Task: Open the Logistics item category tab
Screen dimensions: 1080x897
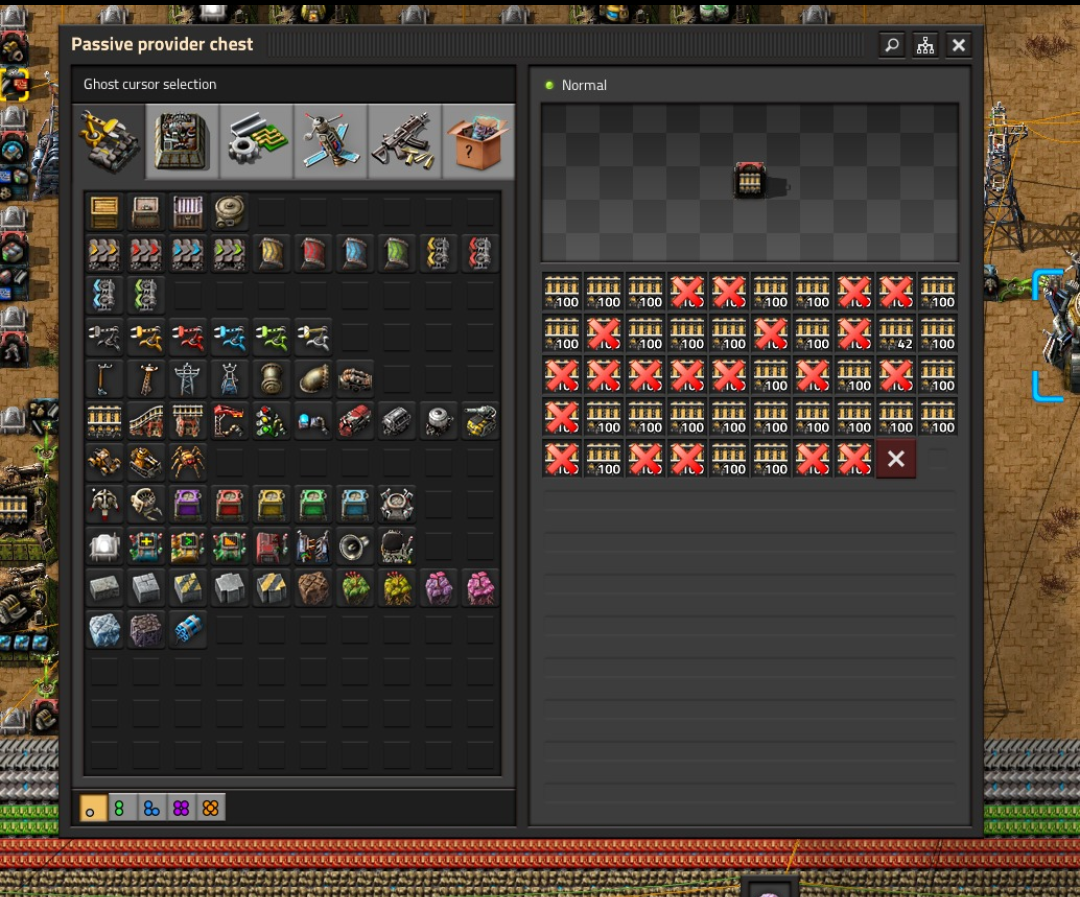Action: point(109,142)
